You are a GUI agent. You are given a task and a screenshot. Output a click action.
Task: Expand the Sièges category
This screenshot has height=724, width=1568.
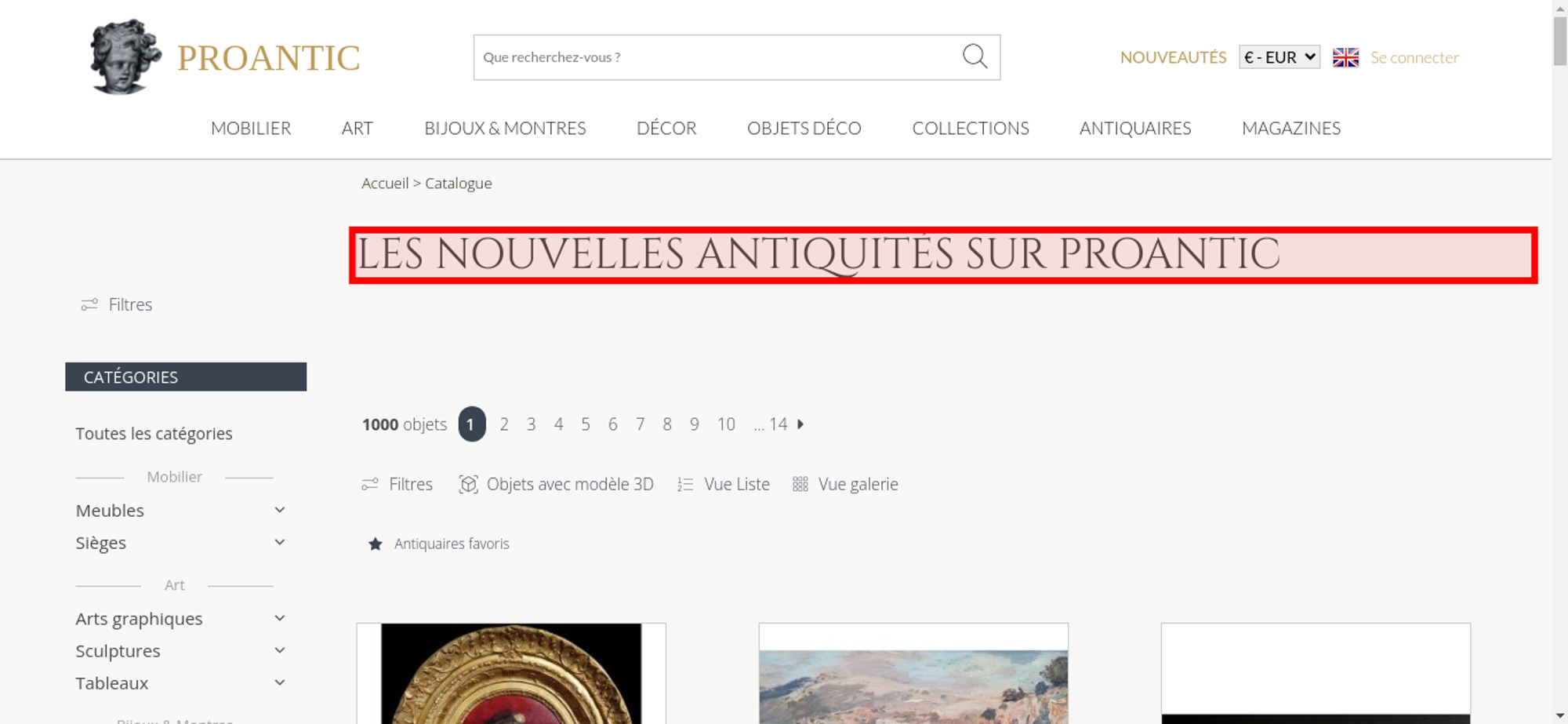pos(279,542)
